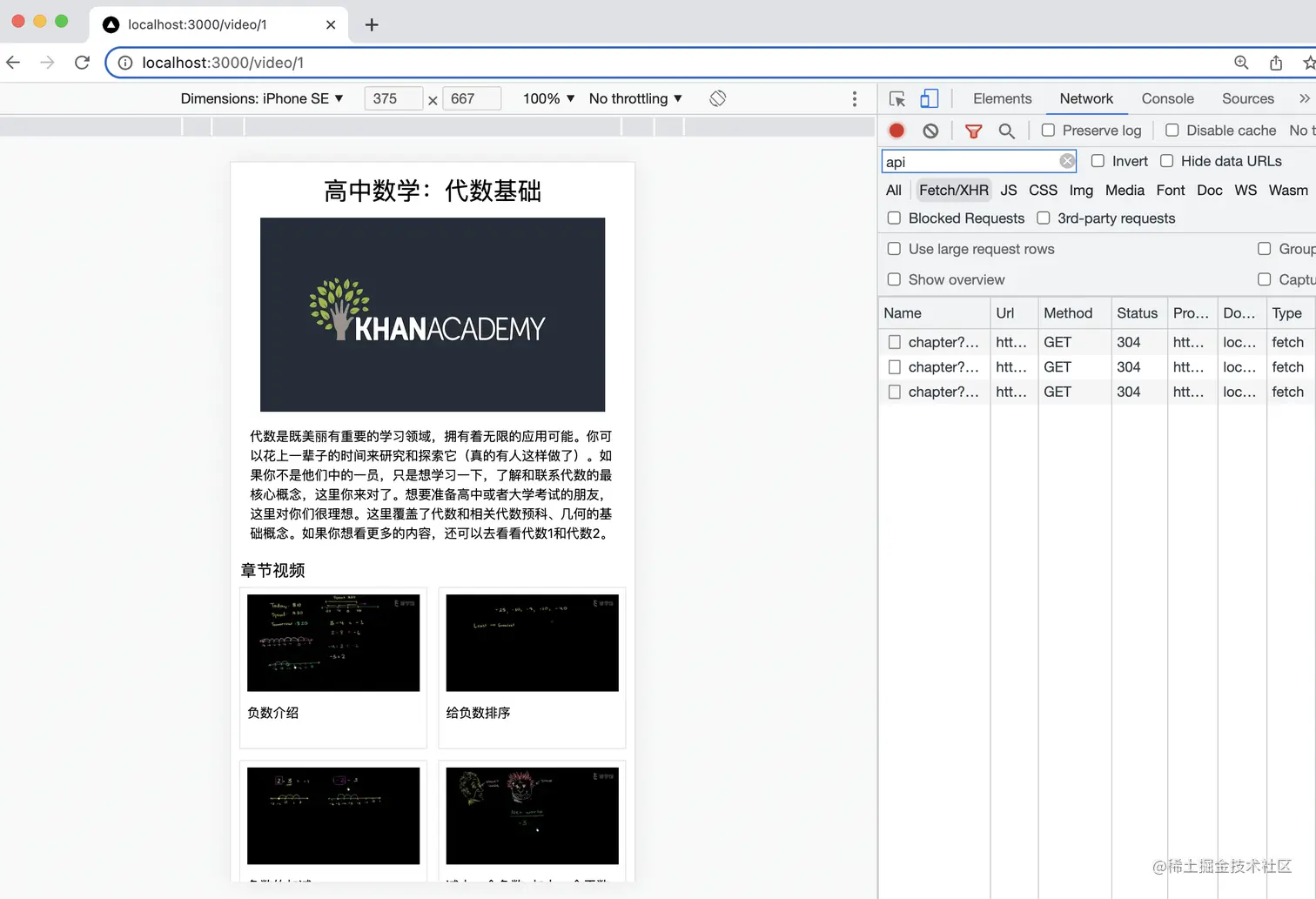Image resolution: width=1316 pixels, height=899 pixels.
Task: Open the Khan Academy video poster
Action: point(433,314)
